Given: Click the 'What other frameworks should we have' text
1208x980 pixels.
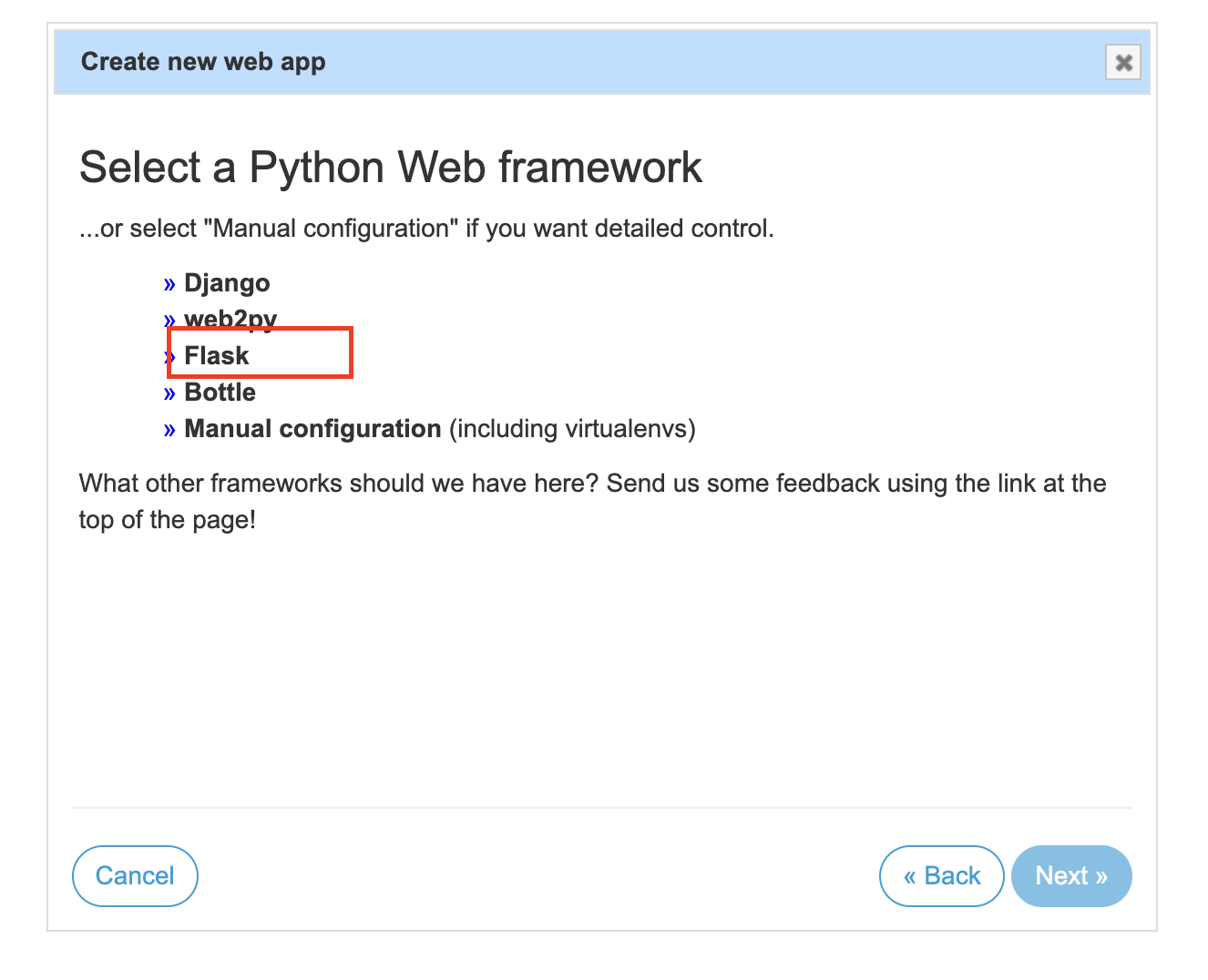Looking at the screenshot, I should [x=592, y=502].
